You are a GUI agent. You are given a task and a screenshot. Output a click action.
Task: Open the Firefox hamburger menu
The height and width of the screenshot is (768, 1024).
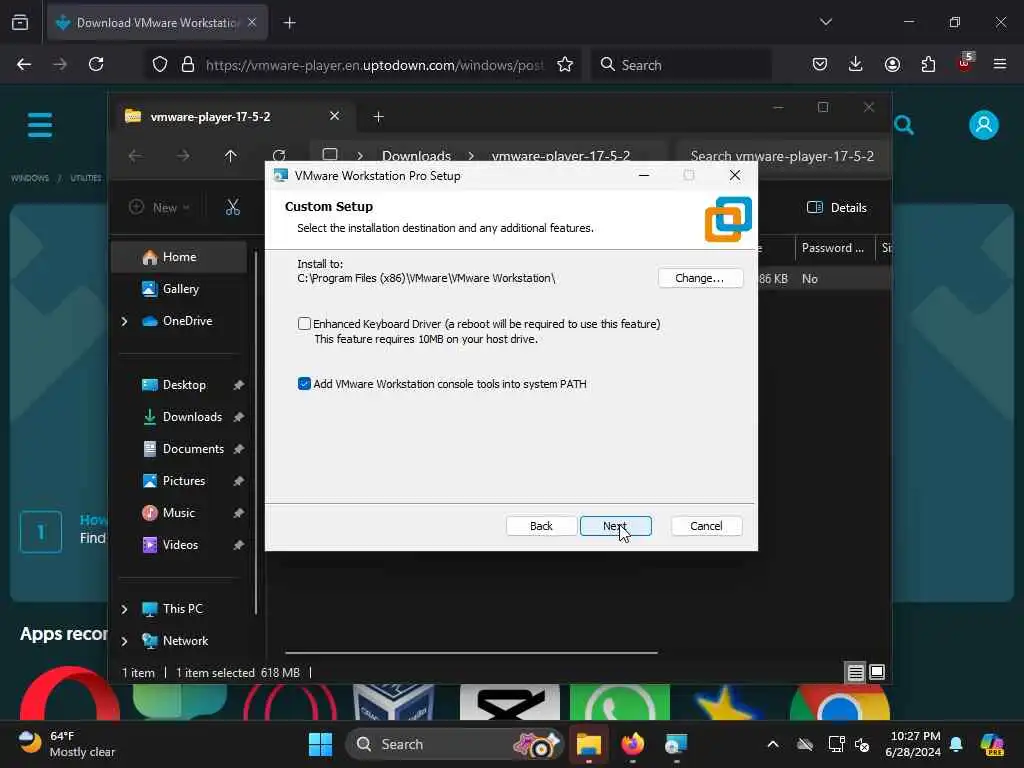coord(1000,64)
